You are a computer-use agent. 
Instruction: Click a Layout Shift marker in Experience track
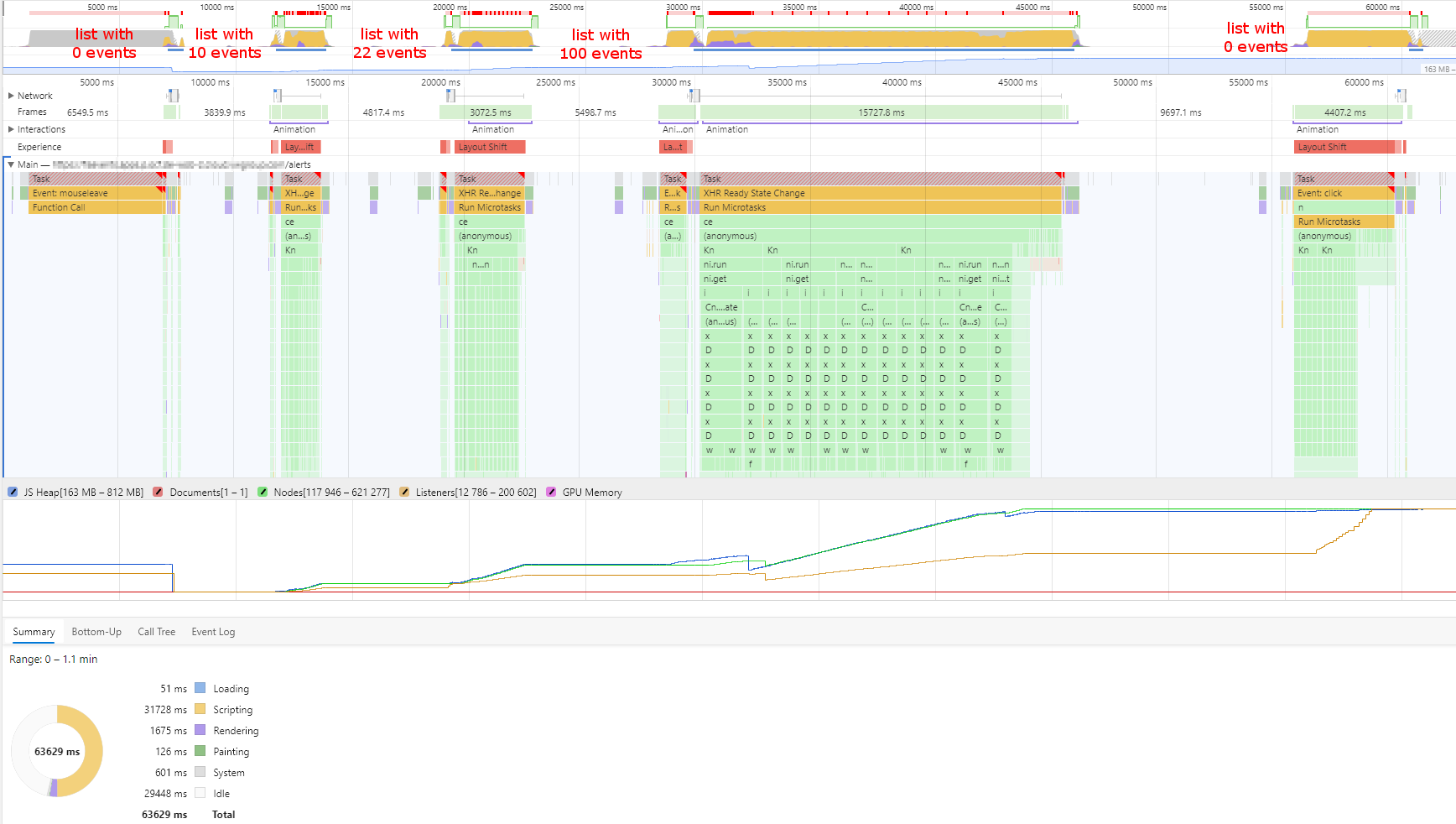click(x=490, y=146)
